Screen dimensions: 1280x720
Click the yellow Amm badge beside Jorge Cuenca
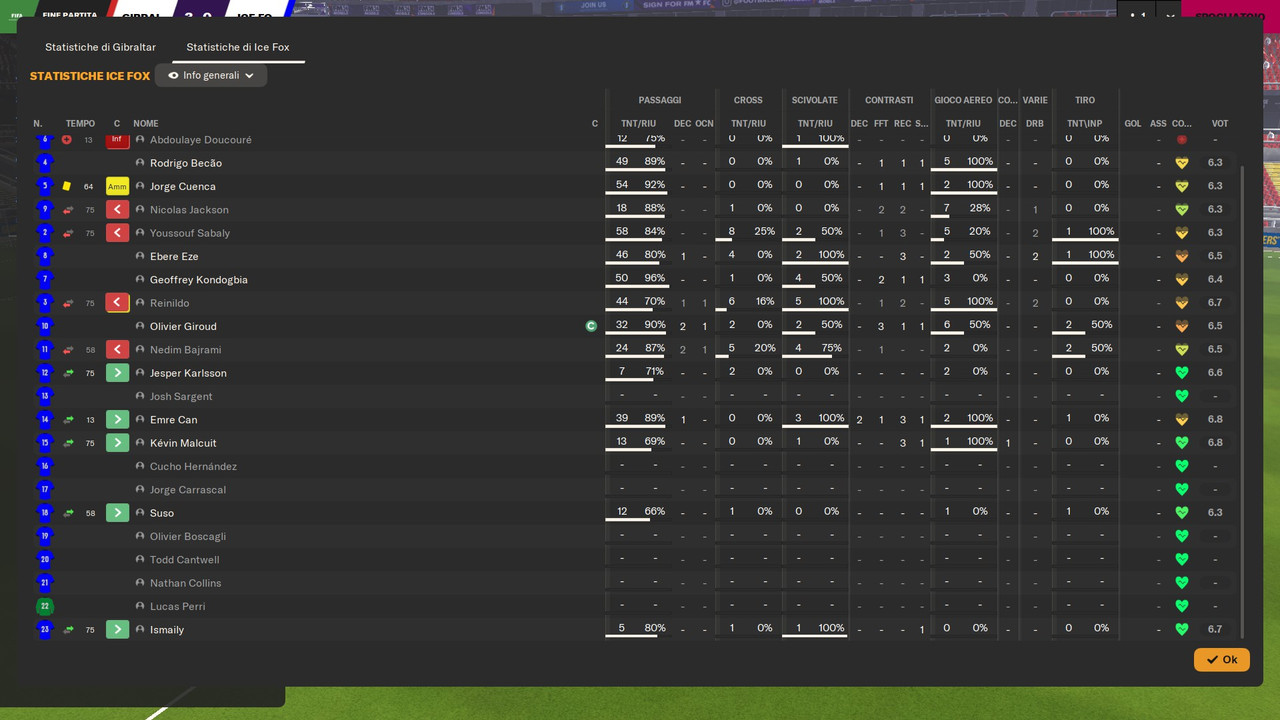(x=117, y=186)
